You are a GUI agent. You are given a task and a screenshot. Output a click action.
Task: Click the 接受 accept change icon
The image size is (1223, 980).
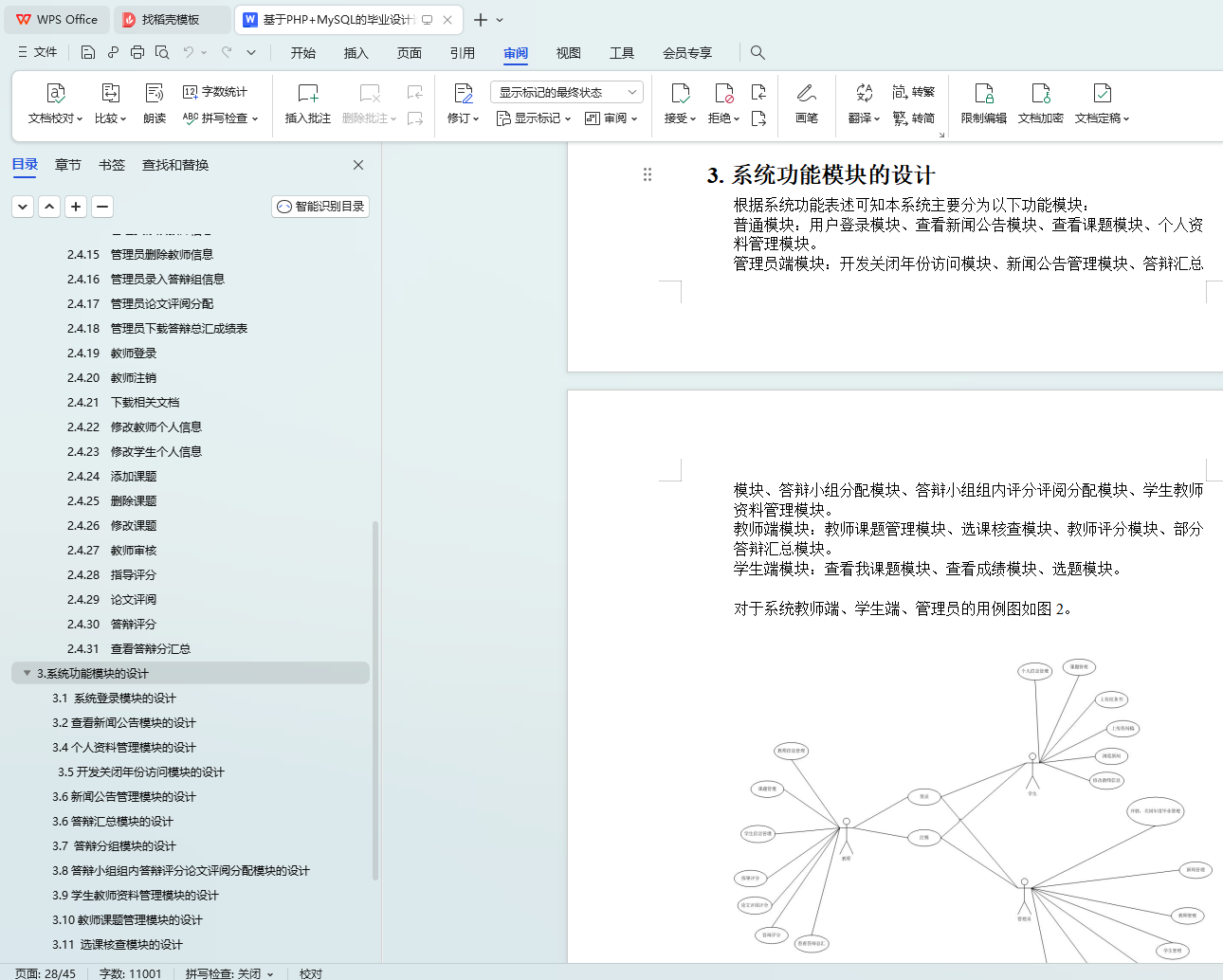point(680,93)
